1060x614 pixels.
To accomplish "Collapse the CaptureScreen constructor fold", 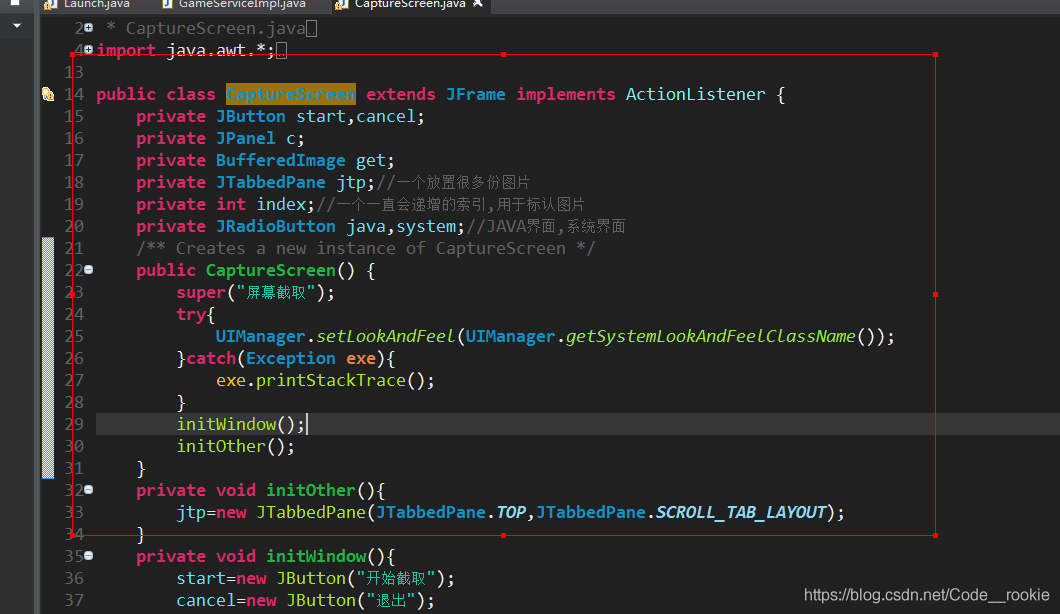I will tap(88, 270).
